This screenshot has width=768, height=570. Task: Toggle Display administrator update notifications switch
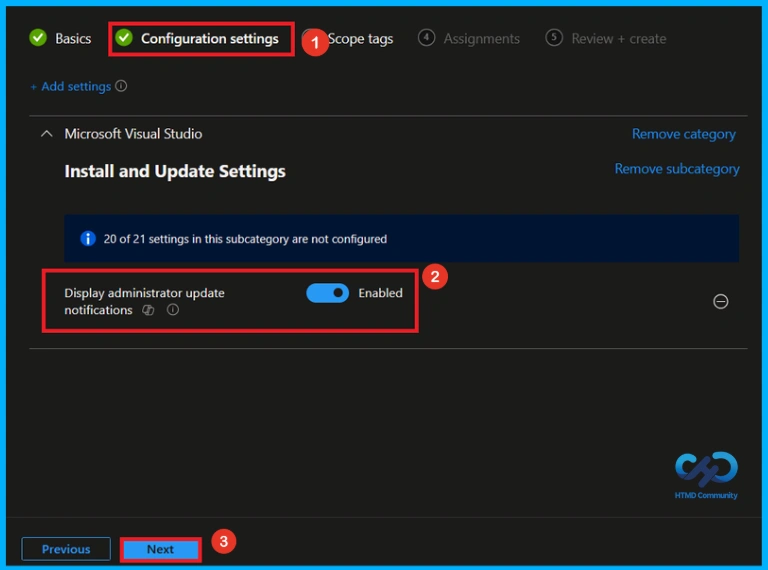pyautogui.click(x=328, y=293)
